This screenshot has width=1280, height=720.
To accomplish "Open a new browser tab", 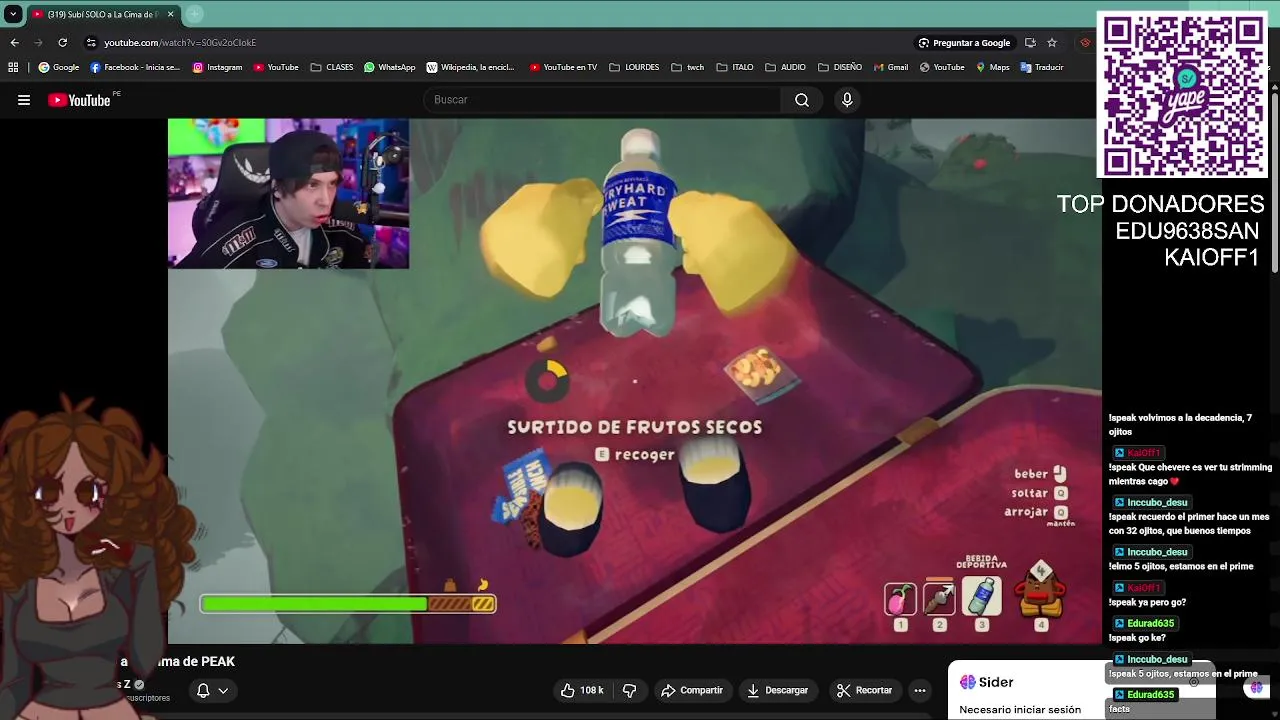I will tap(194, 14).
